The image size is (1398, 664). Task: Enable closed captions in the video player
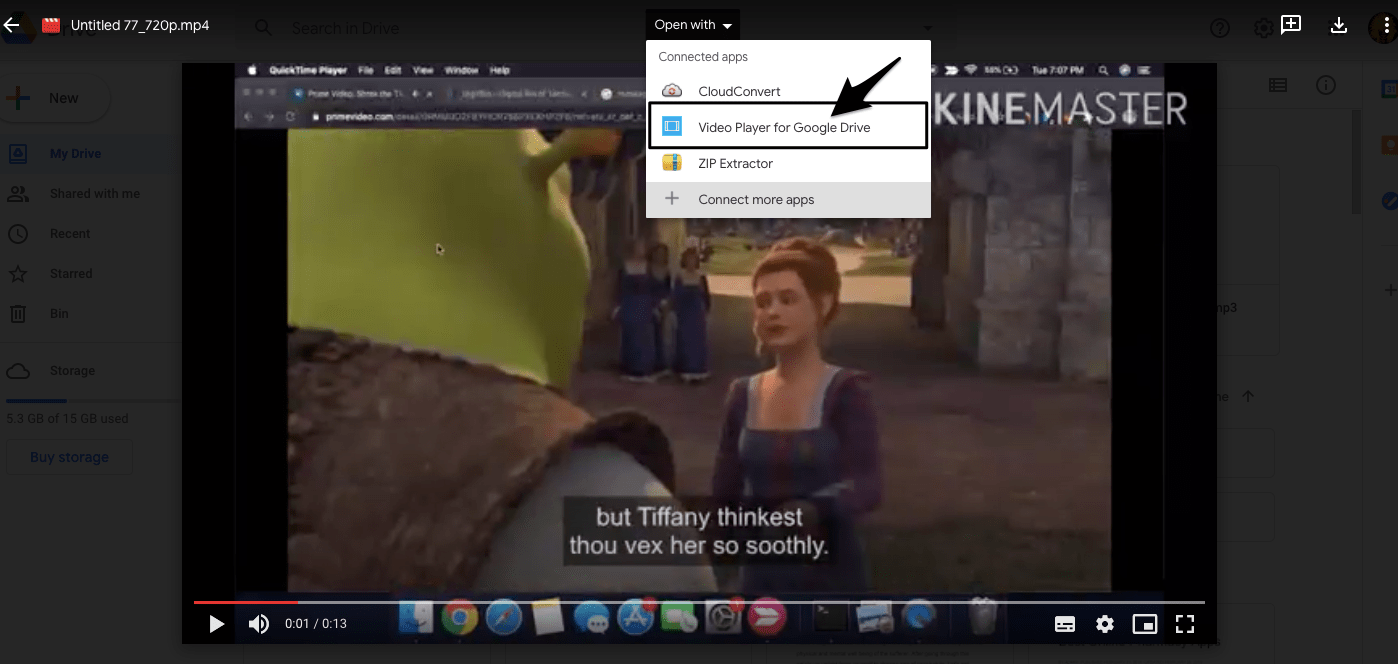click(1064, 623)
